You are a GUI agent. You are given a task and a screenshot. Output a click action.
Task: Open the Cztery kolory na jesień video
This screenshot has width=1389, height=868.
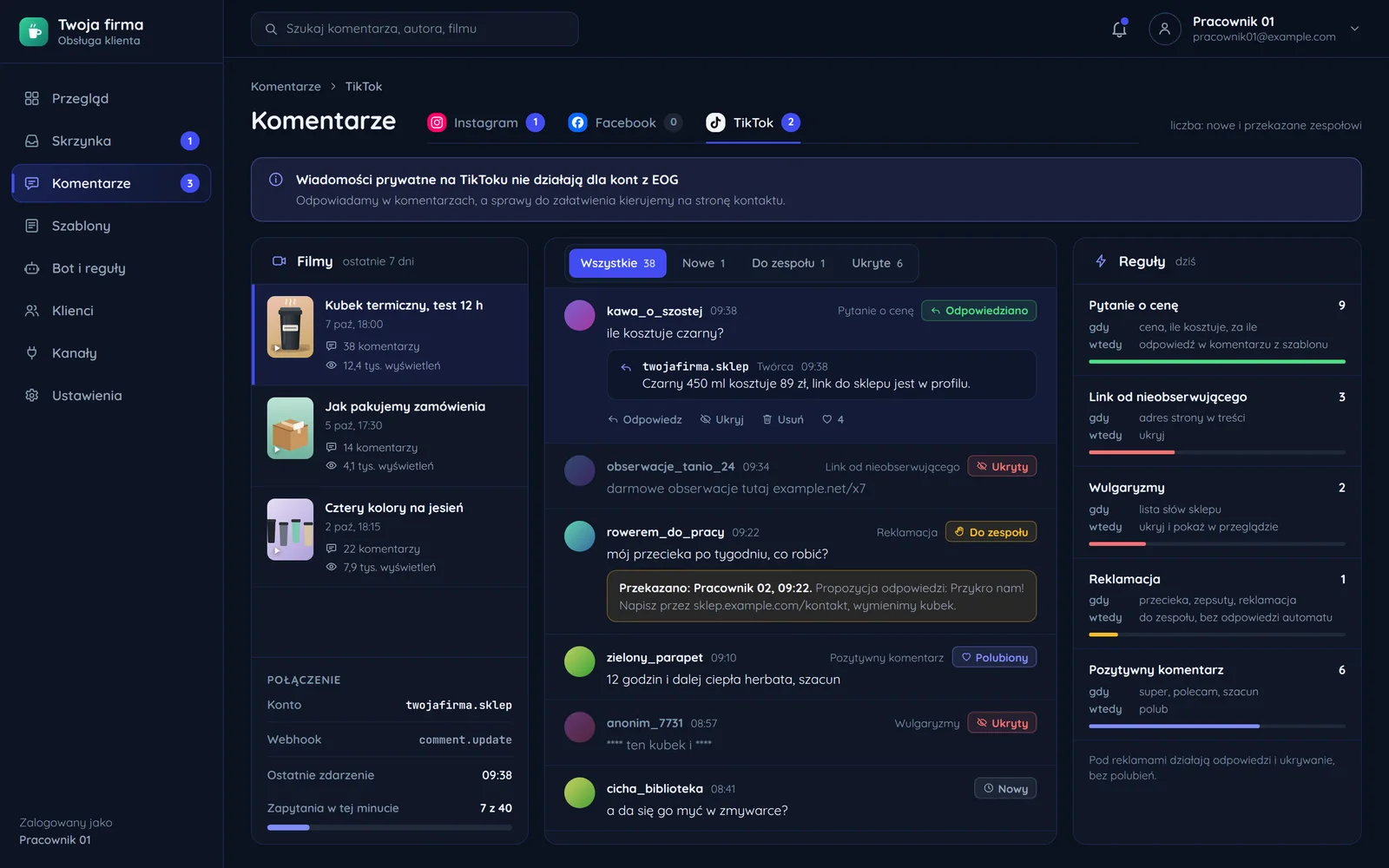tap(390, 537)
